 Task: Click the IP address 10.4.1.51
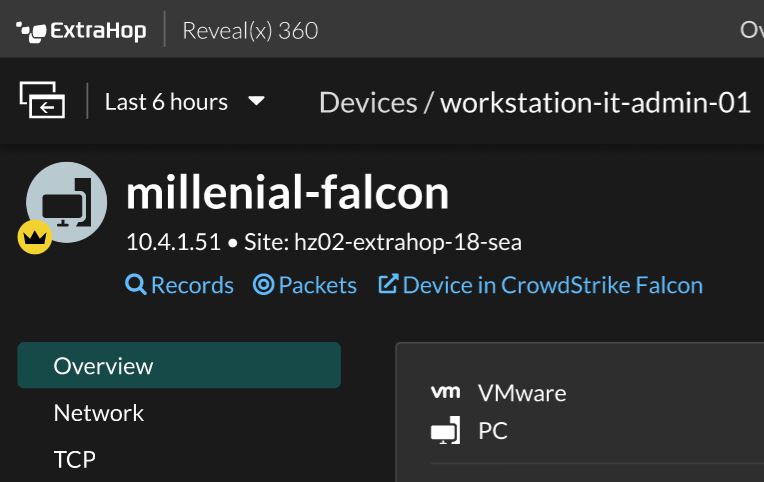pos(173,242)
